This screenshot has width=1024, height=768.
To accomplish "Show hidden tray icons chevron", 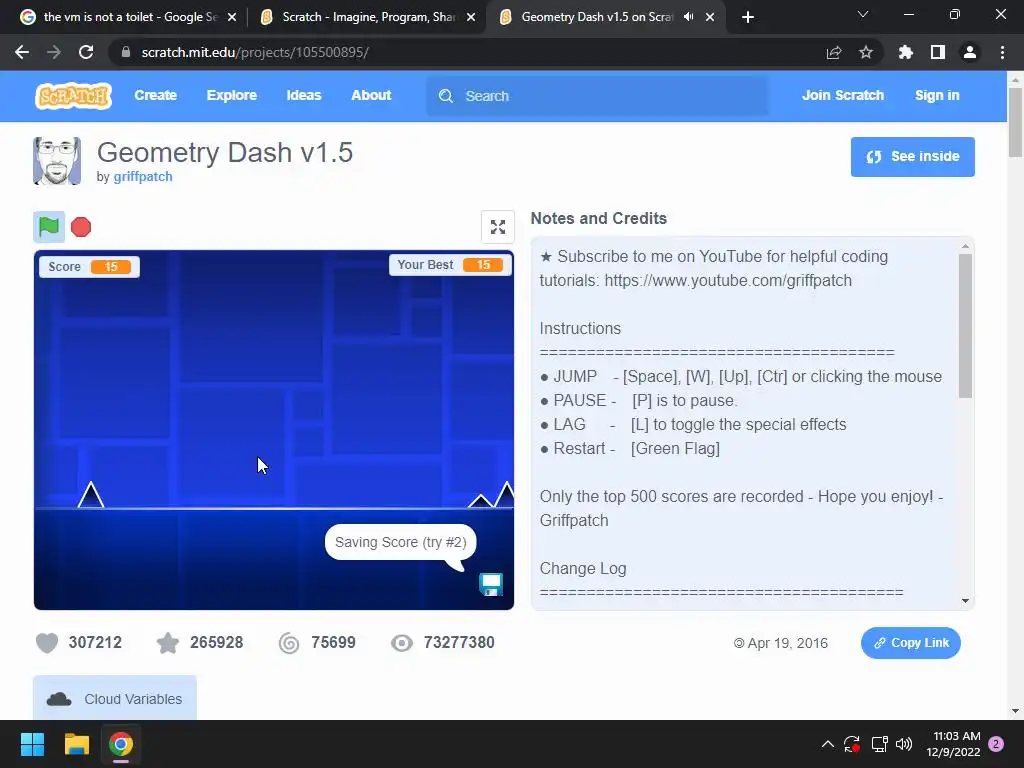I will (827, 744).
